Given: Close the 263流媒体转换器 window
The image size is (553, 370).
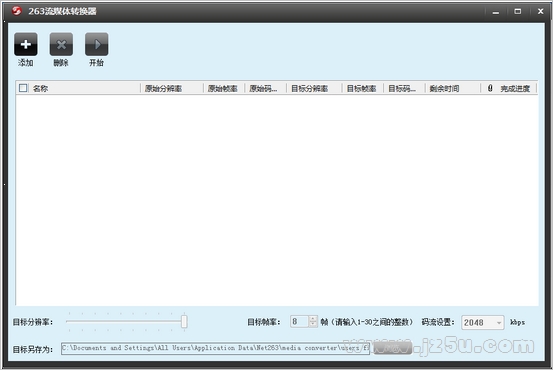Looking at the screenshot, I should coord(540,12).
